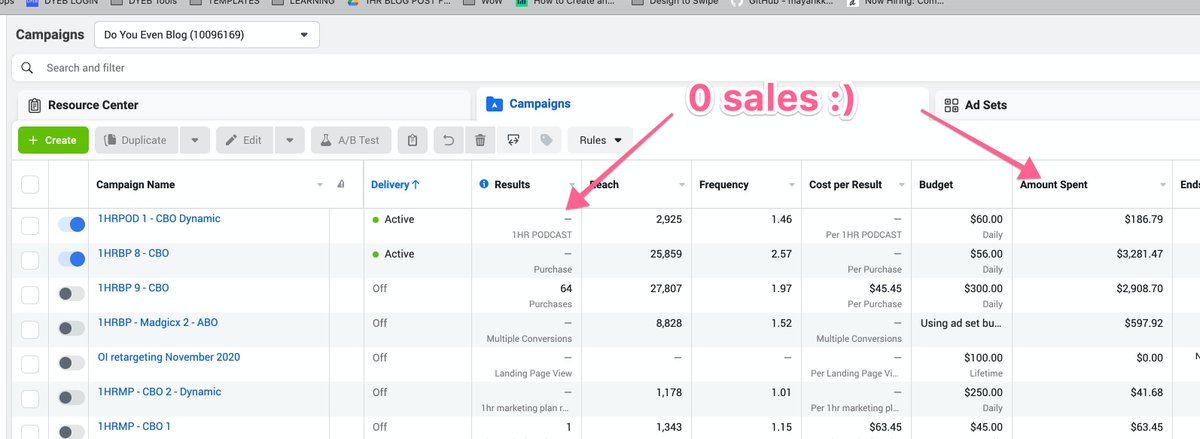1200x439 pixels.
Task: Check the box for OI retargeting November 2020
Action: [30, 363]
